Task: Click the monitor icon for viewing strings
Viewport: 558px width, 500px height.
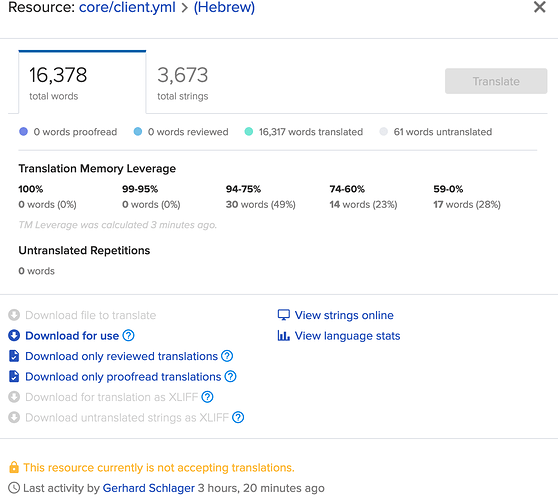Action: [x=284, y=315]
